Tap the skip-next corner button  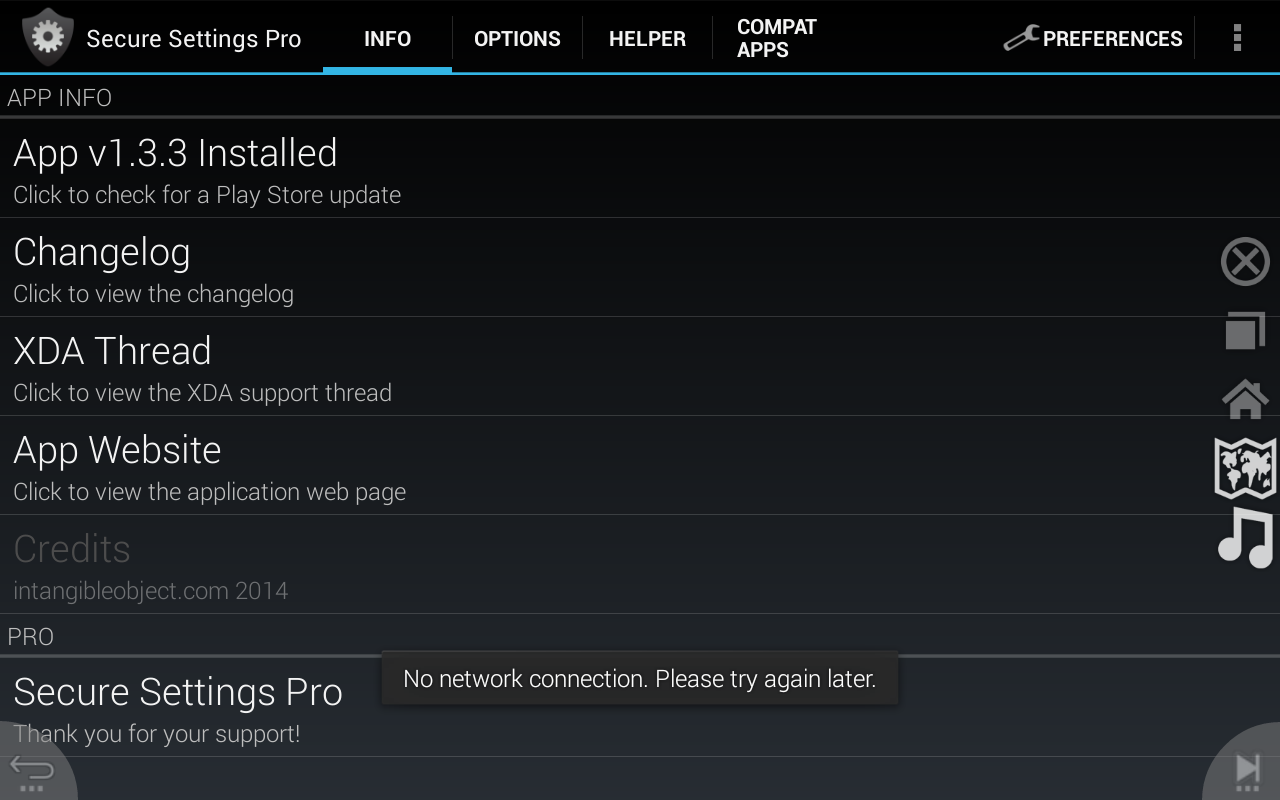[1247, 769]
